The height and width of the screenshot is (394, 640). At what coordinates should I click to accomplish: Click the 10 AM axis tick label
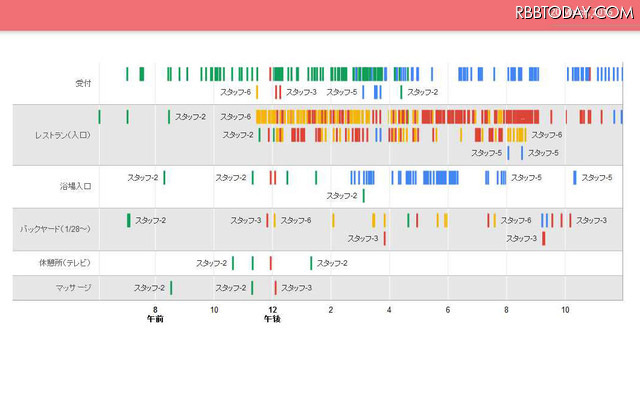tap(214, 310)
